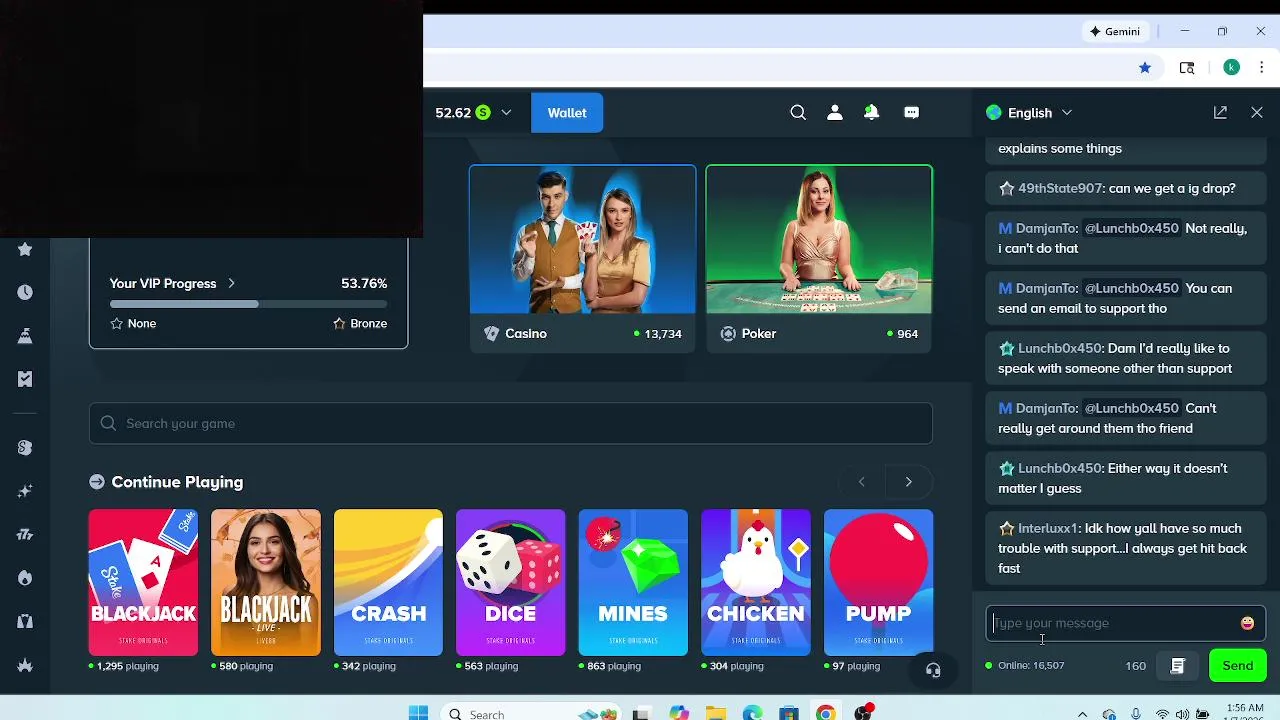Open My Bets checklist icon in sidebar
Screen dimensions: 1280x720
pyautogui.click(x=25, y=379)
